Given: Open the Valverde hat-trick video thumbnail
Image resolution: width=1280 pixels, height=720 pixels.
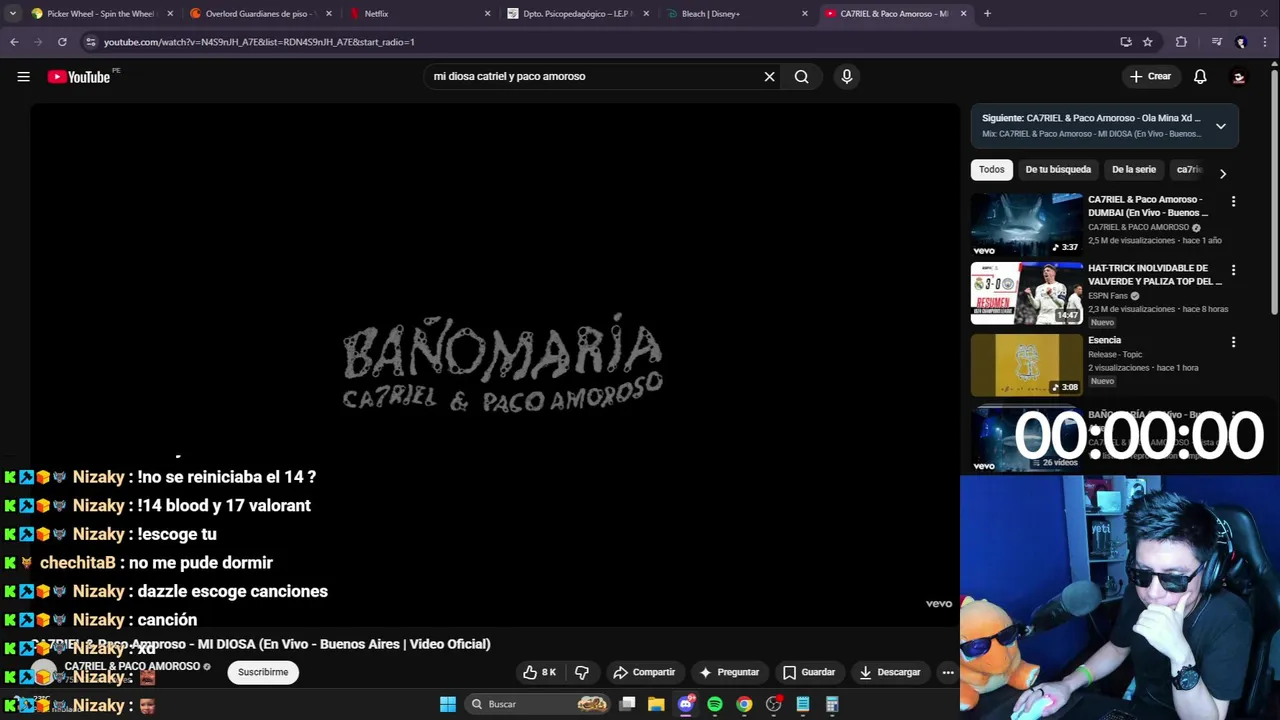Looking at the screenshot, I should (x=1026, y=294).
